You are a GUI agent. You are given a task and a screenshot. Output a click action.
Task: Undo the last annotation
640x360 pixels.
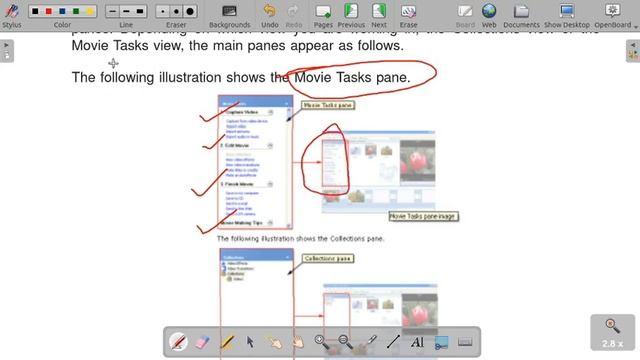(x=269, y=16)
